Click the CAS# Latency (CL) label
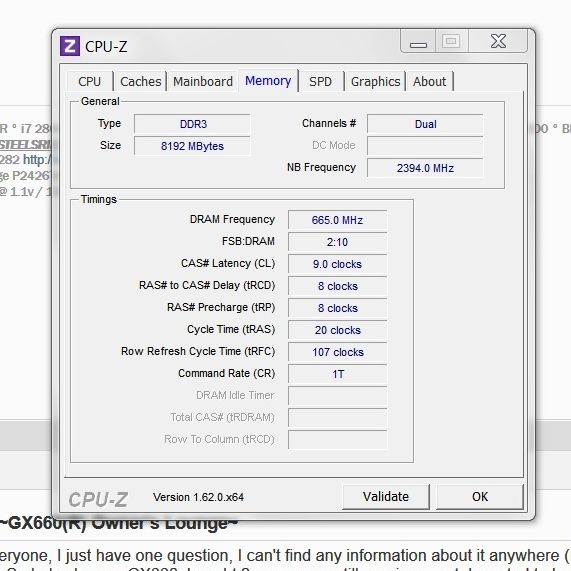This screenshot has height=571, width=571. pyautogui.click(x=228, y=263)
